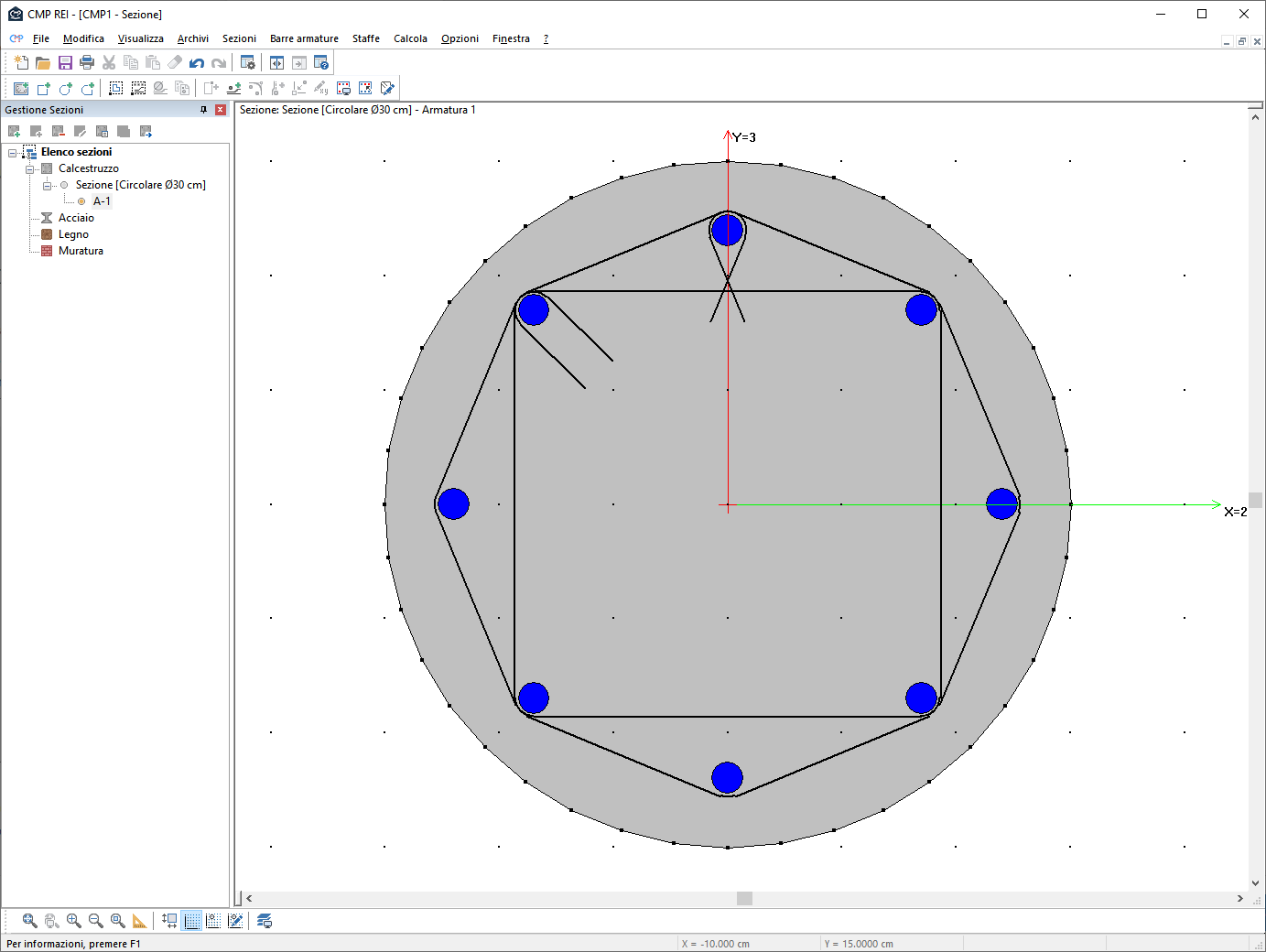Toggle snap to grid points icon
This screenshot has width=1266, height=952.
tap(213, 921)
